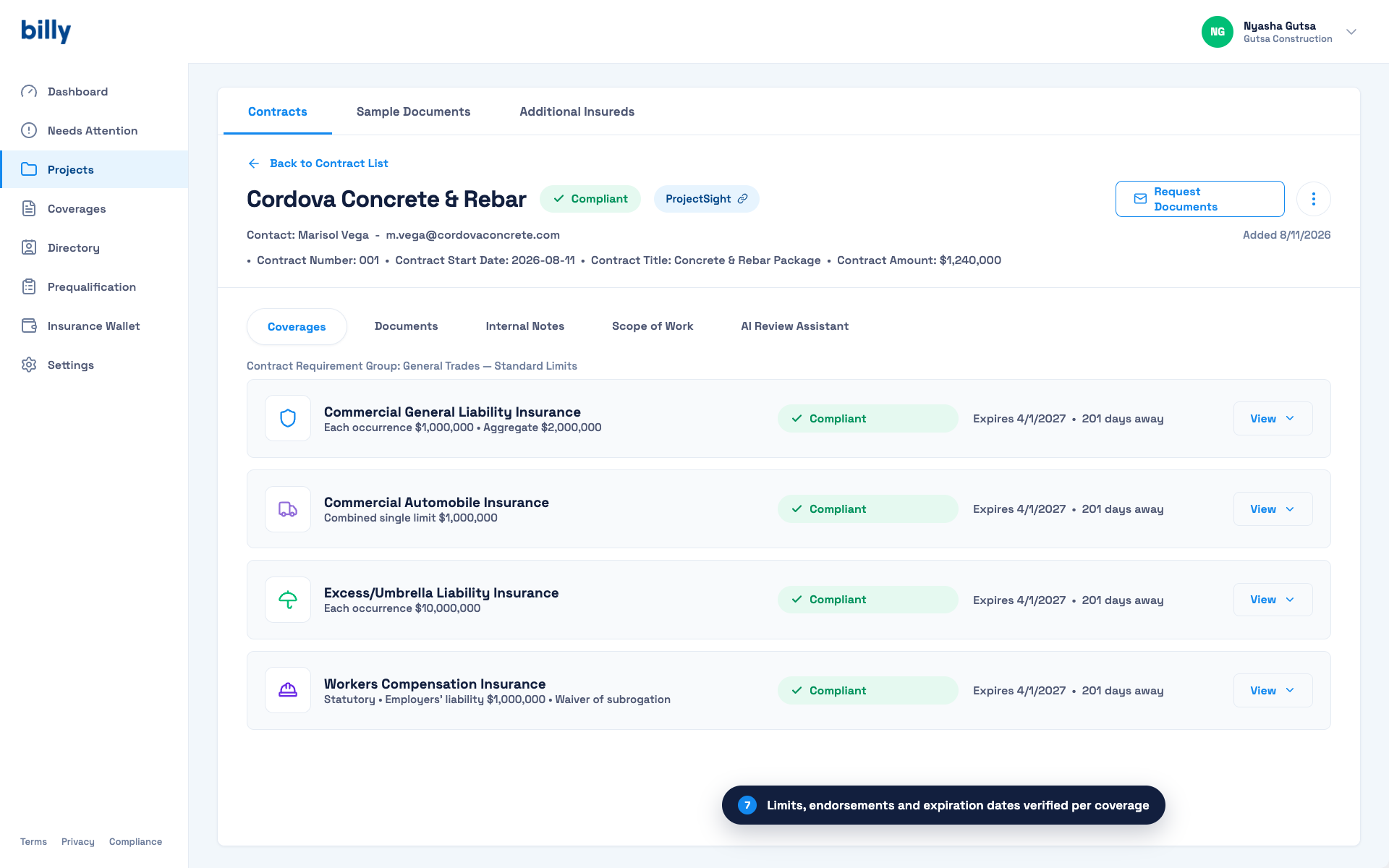Click the Limits, endorsements verified tooltip banner
The image size is (1389, 868).
tap(943, 805)
